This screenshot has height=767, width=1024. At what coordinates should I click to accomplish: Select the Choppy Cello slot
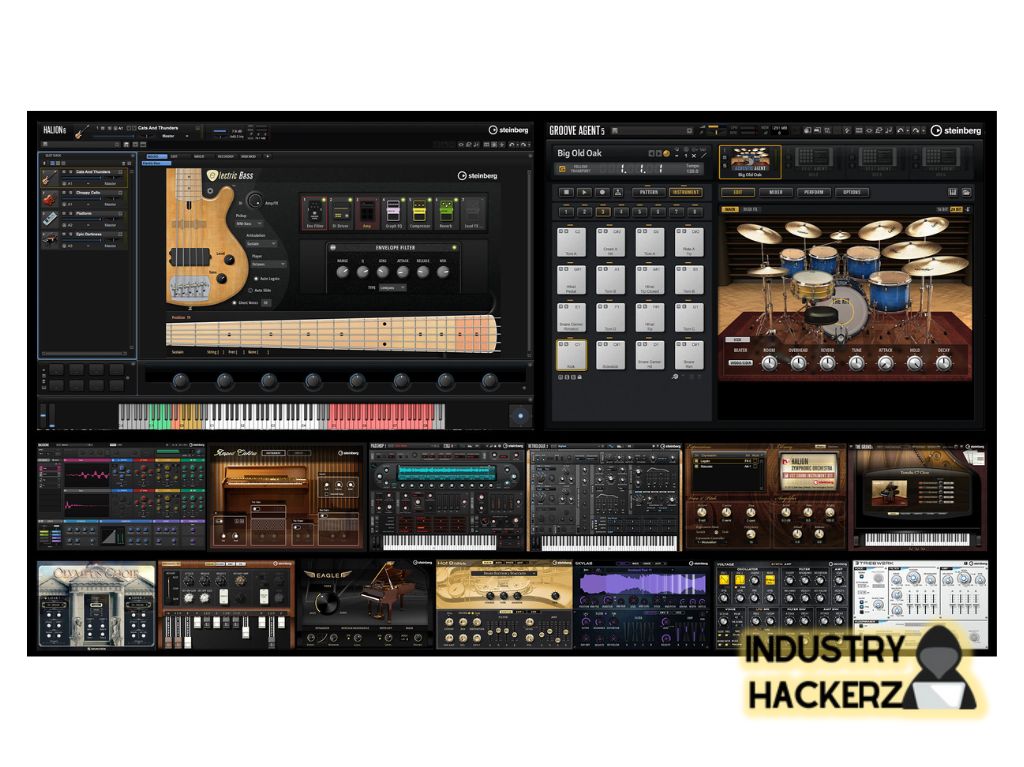click(85, 198)
